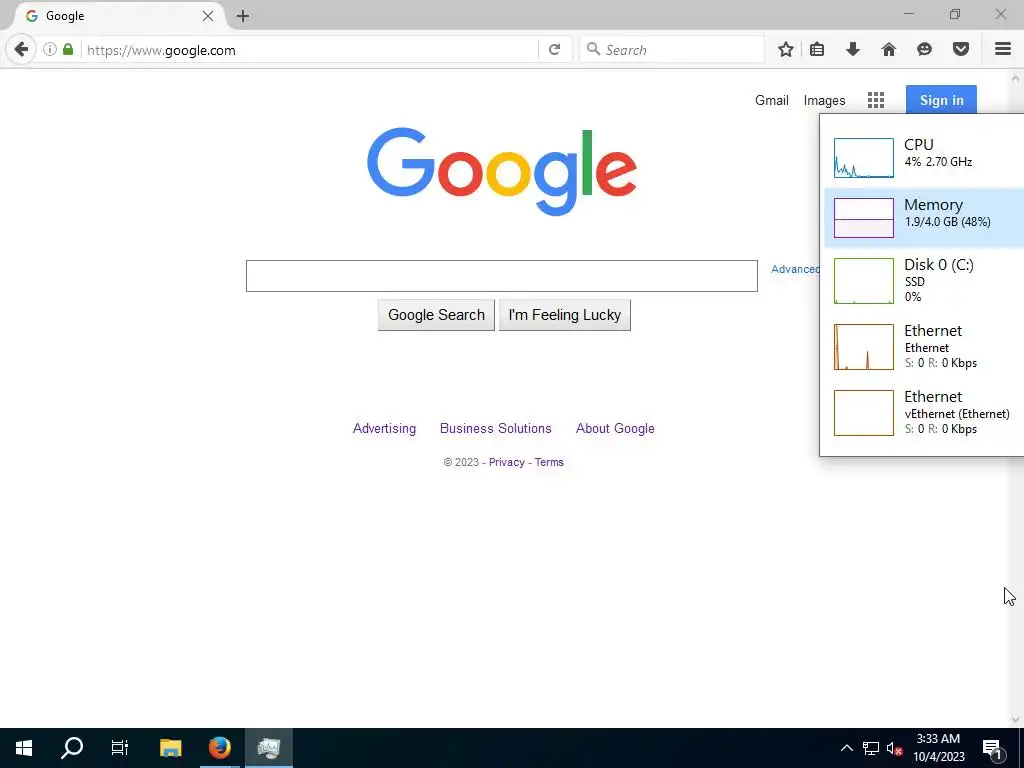1024x768 pixels.
Task: Bookmark this page with the star icon
Action: (x=786, y=50)
